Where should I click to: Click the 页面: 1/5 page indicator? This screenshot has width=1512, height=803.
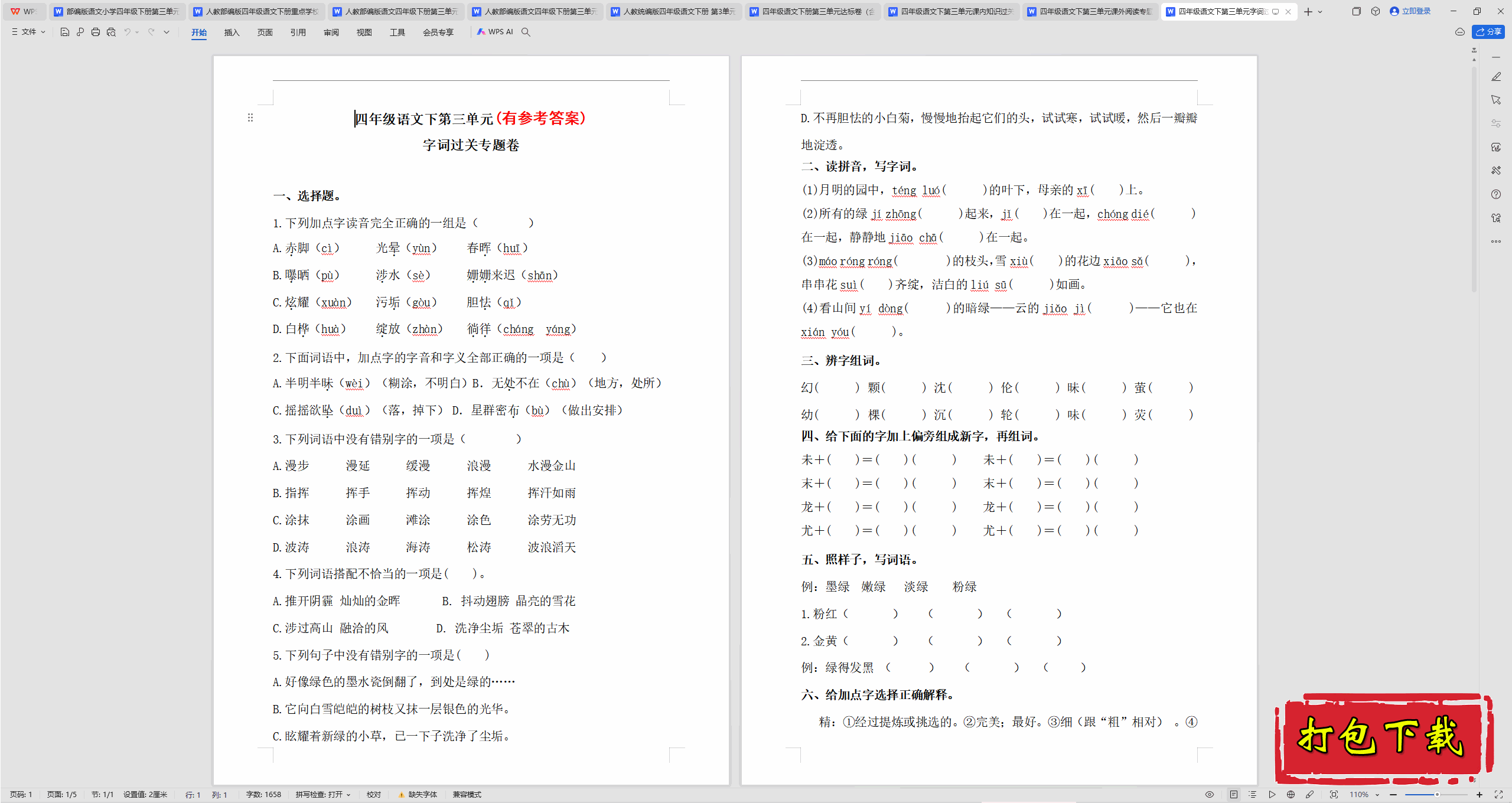(x=62, y=795)
